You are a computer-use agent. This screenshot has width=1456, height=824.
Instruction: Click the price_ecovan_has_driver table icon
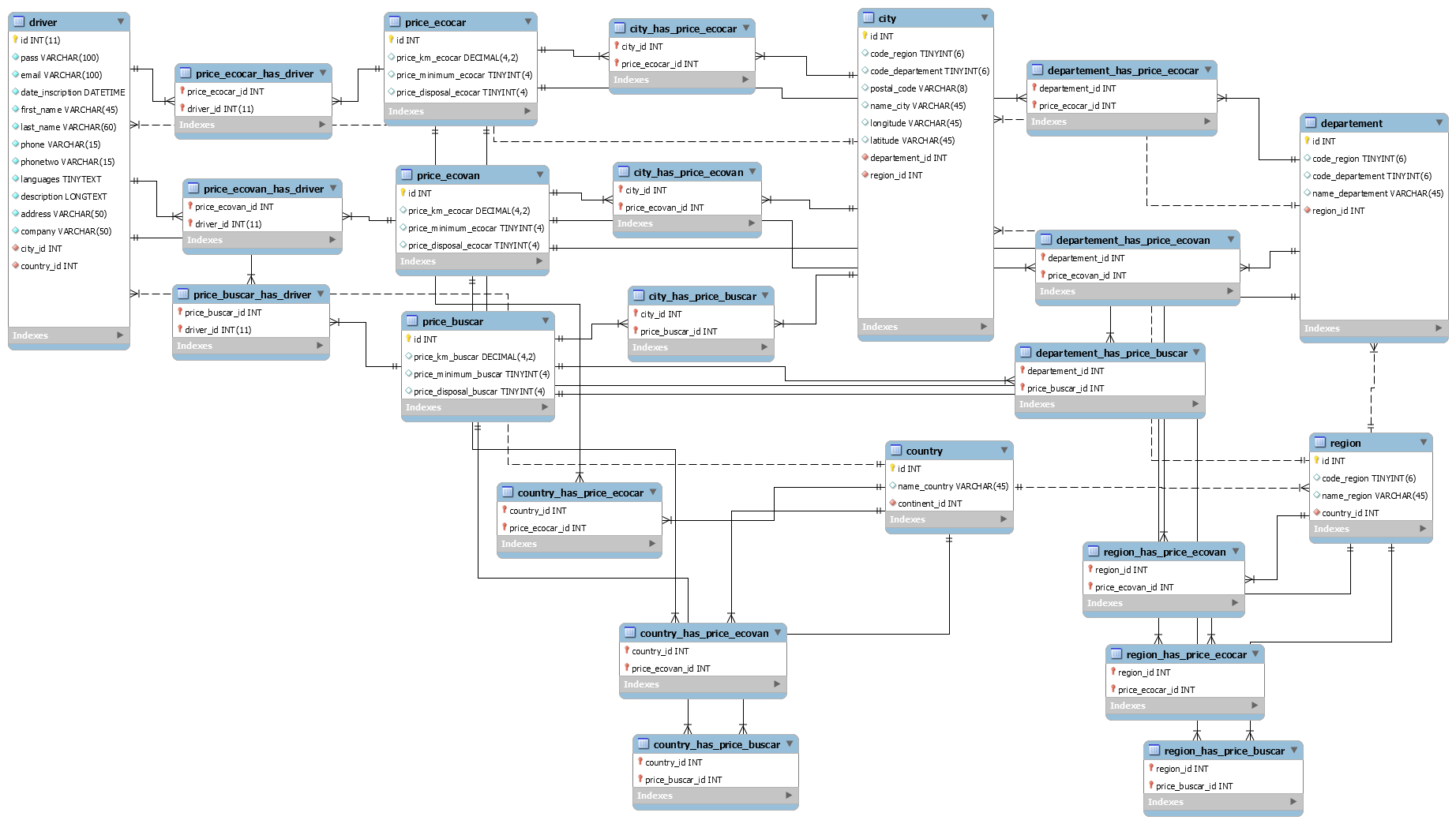pos(193,189)
